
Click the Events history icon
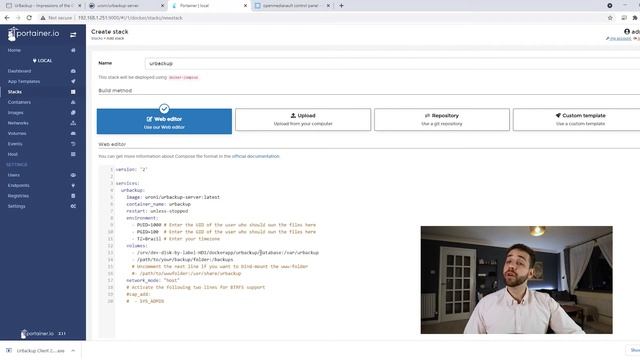[73, 144]
